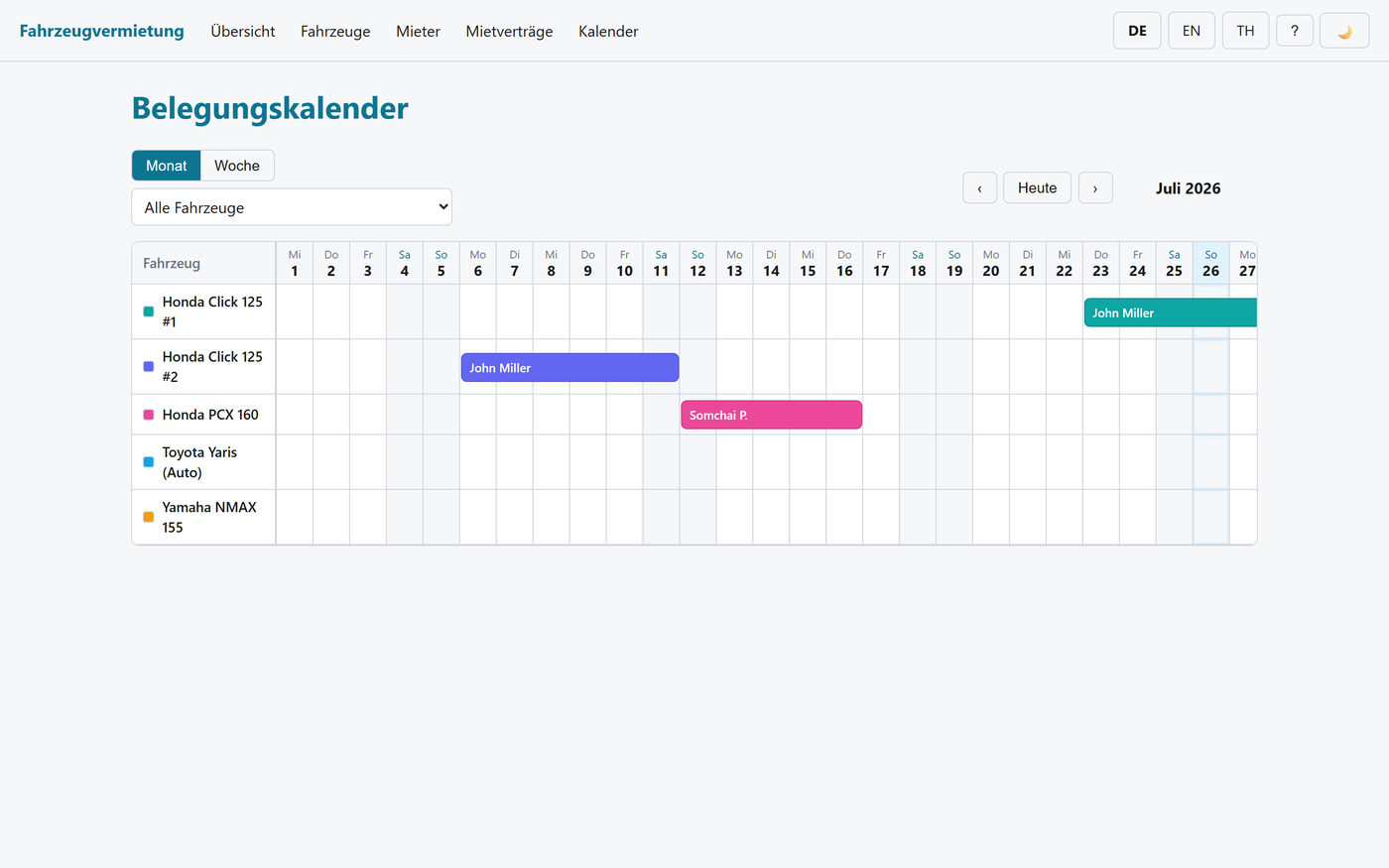Jump to today with Heute button
Image resolution: width=1389 pixels, height=868 pixels.
click(x=1038, y=187)
